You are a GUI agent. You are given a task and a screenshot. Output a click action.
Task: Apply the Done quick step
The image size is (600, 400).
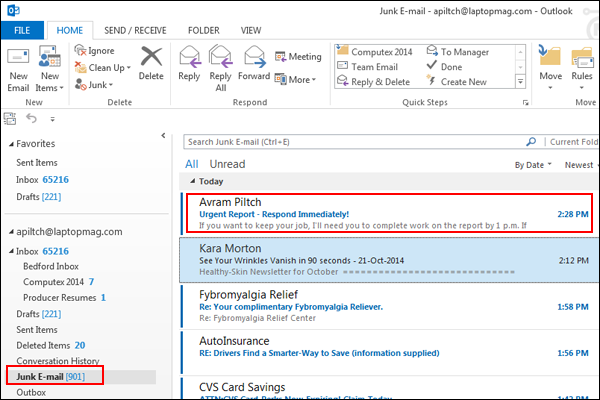click(x=445, y=67)
